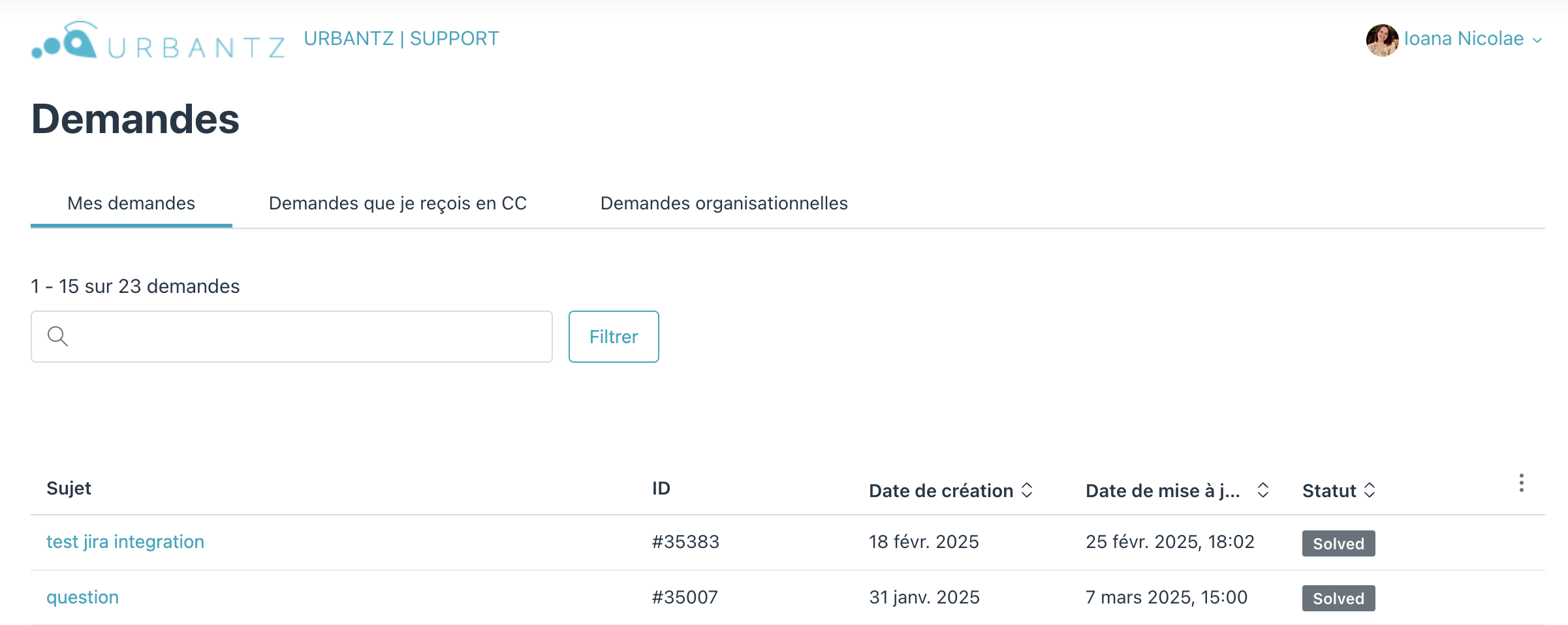
Task: Click Solved badge for test jira integration
Action: (x=1338, y=543)
